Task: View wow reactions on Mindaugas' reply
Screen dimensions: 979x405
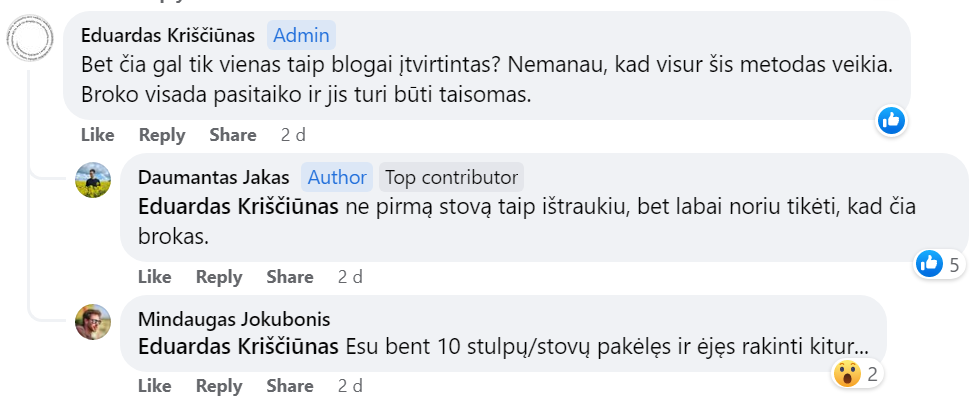Action: point(857,374)
